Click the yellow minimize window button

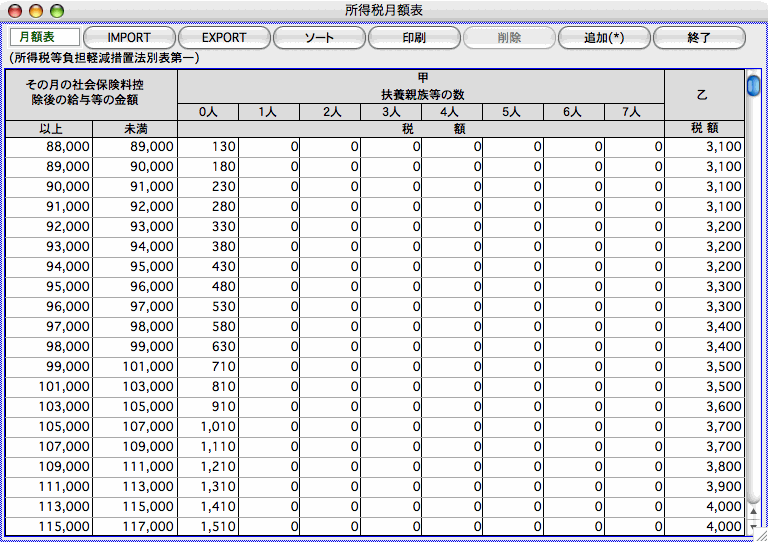pyautogui.click(x=36, y=10)
